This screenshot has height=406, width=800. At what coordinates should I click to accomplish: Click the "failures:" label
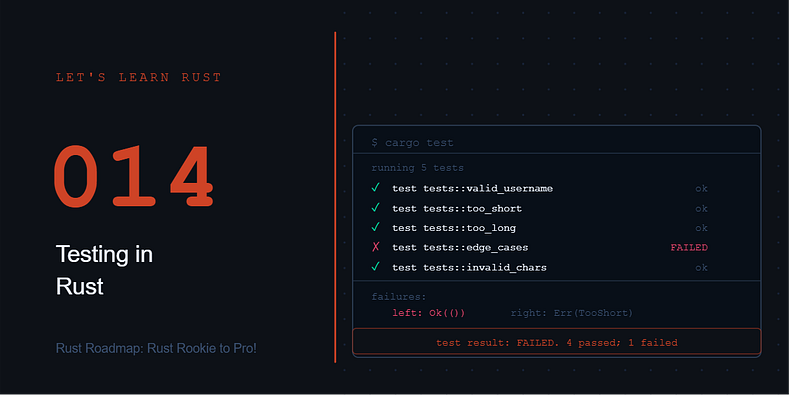pos(399,297)
